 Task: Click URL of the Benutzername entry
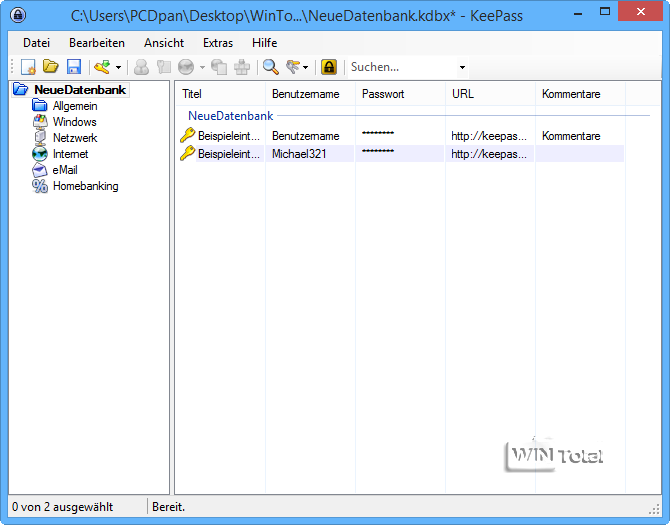pyautogui.click(x=489, y=136)
